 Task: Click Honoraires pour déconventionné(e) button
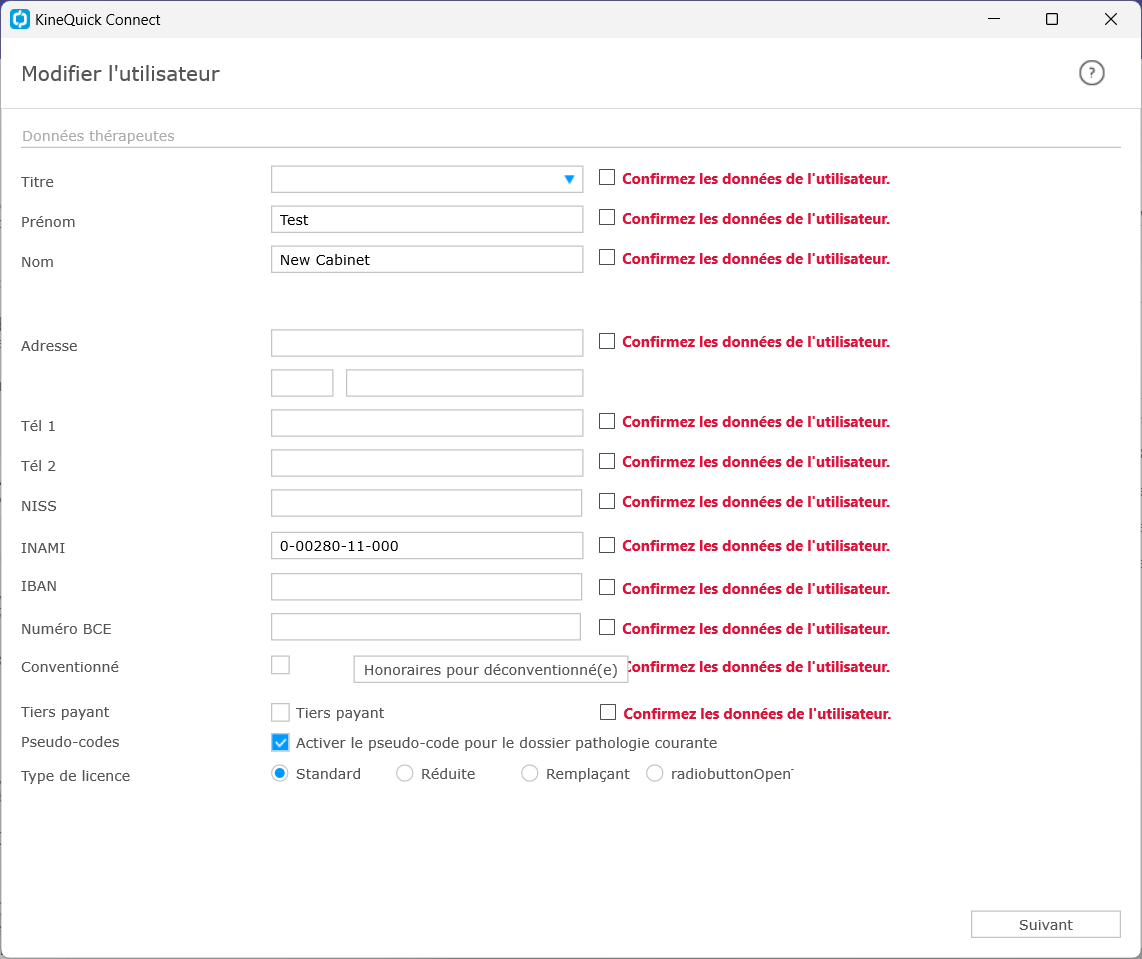point(491,669)
